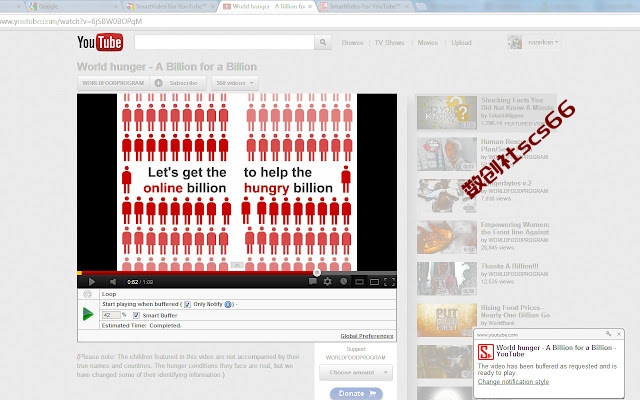Click the search magnifier button
640x400 pixels.
coord(323,42)
